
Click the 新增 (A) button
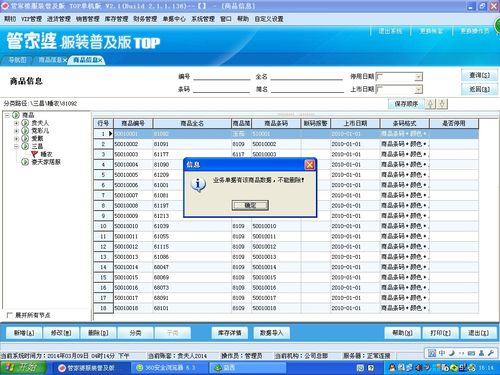click(24, 333)
